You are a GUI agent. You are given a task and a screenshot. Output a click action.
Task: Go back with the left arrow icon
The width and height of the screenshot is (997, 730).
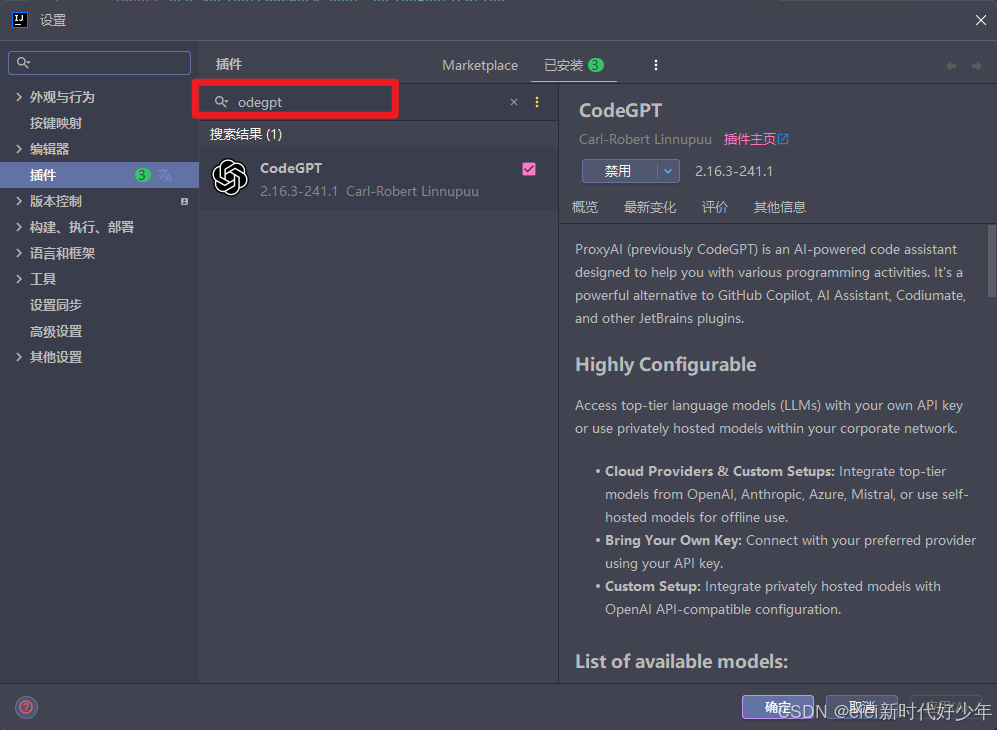(x=951, y=65)
